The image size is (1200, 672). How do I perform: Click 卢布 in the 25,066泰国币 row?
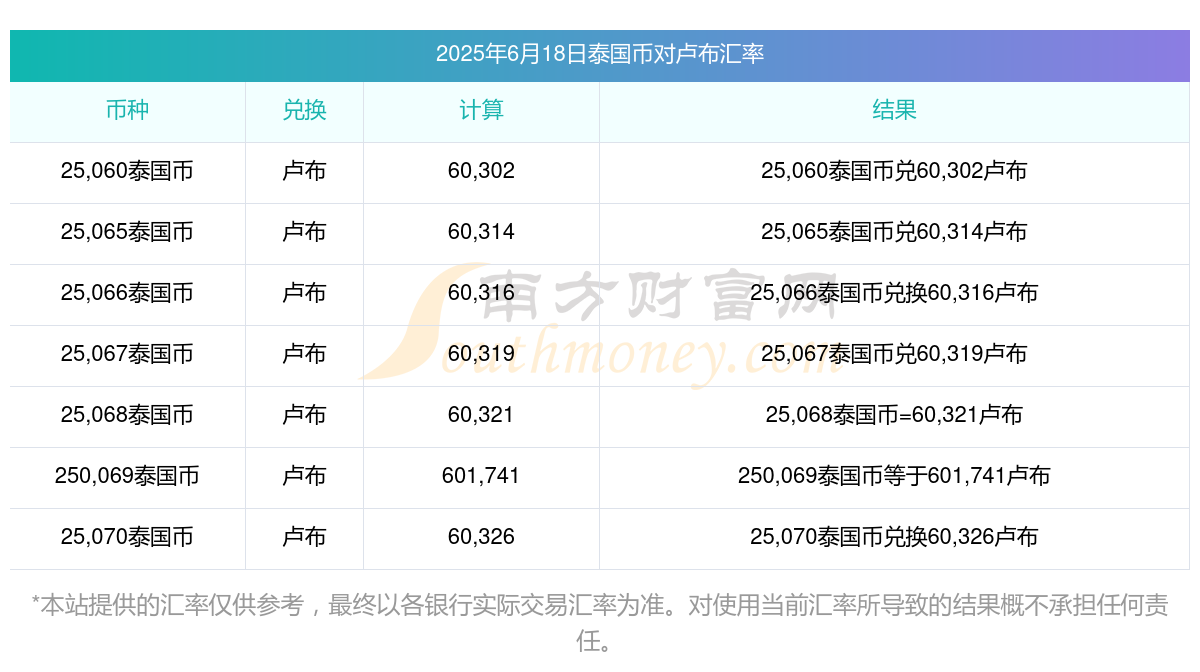[304, 293]
